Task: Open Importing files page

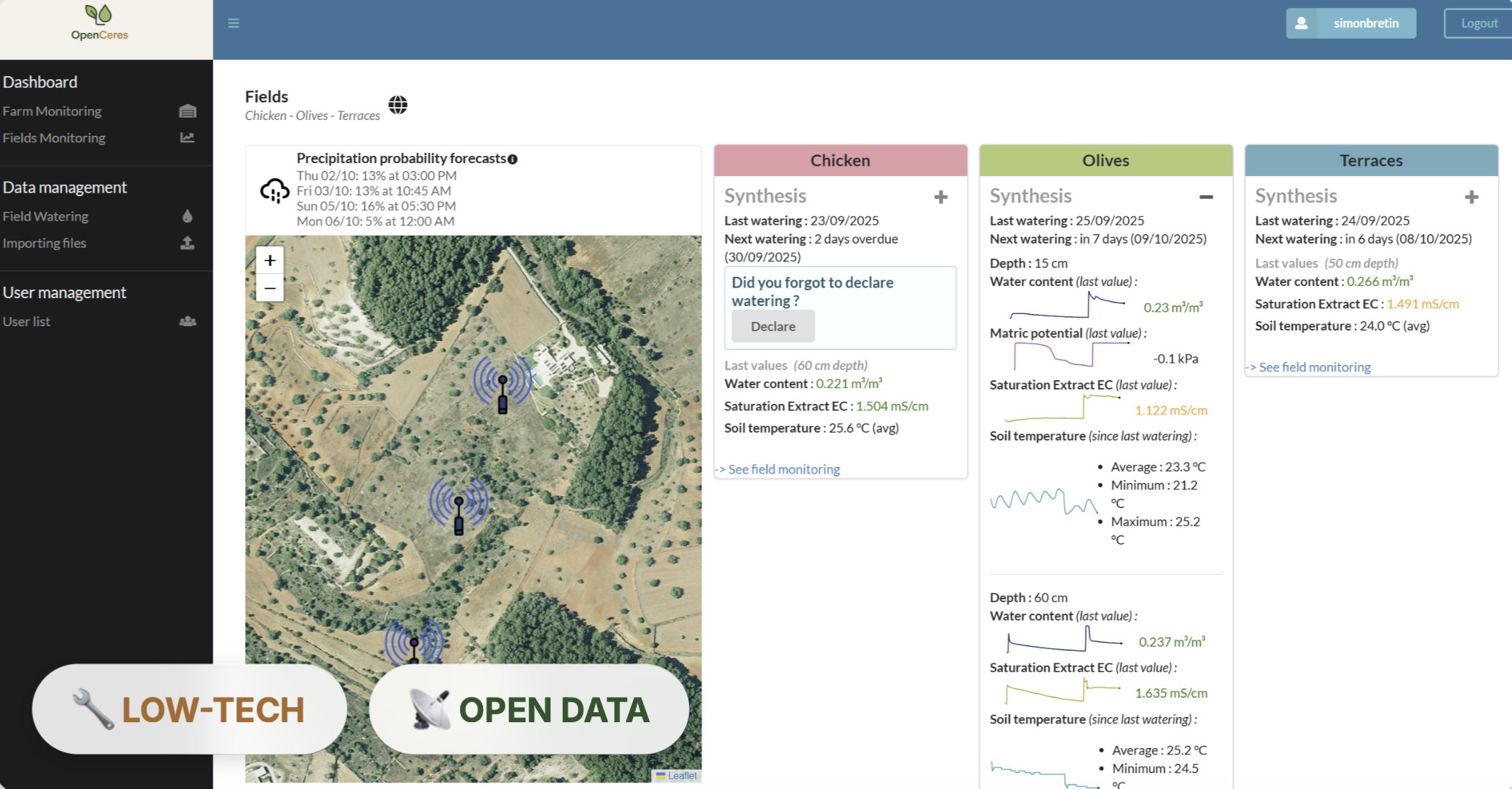Action: pos(45,243)
